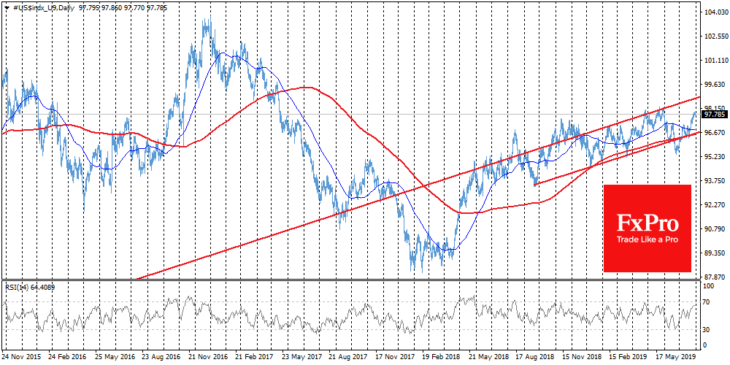This screenshot has height=365, width=730.
Task: Click the FxPro logo
Action: tap(647, 228)
